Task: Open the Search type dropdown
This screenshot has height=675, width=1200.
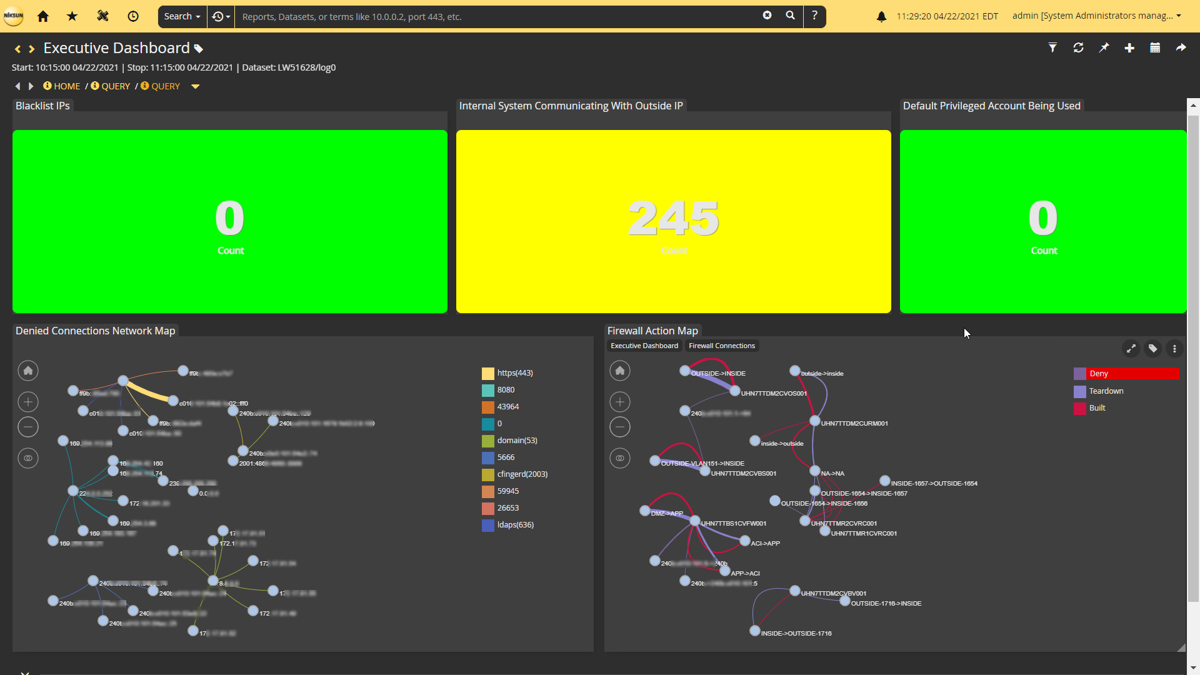Action: click(182, 16)
